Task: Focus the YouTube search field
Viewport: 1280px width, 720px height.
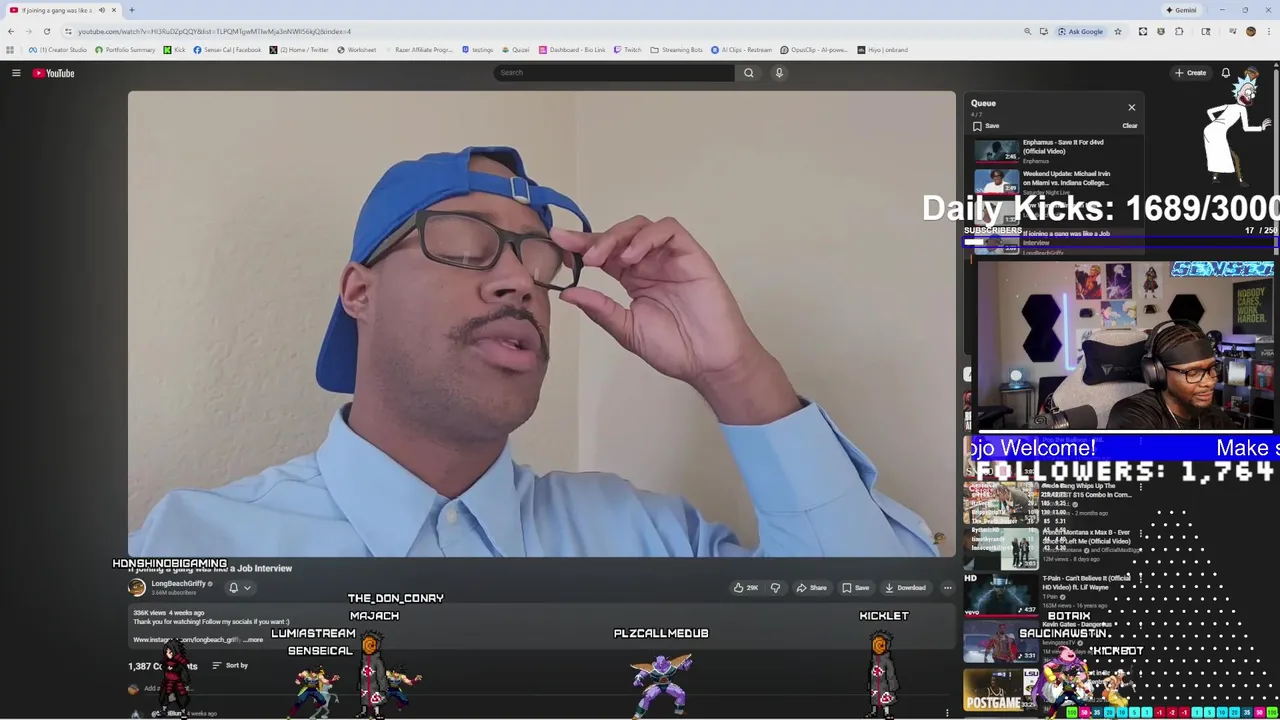Action: coord(614,73)
